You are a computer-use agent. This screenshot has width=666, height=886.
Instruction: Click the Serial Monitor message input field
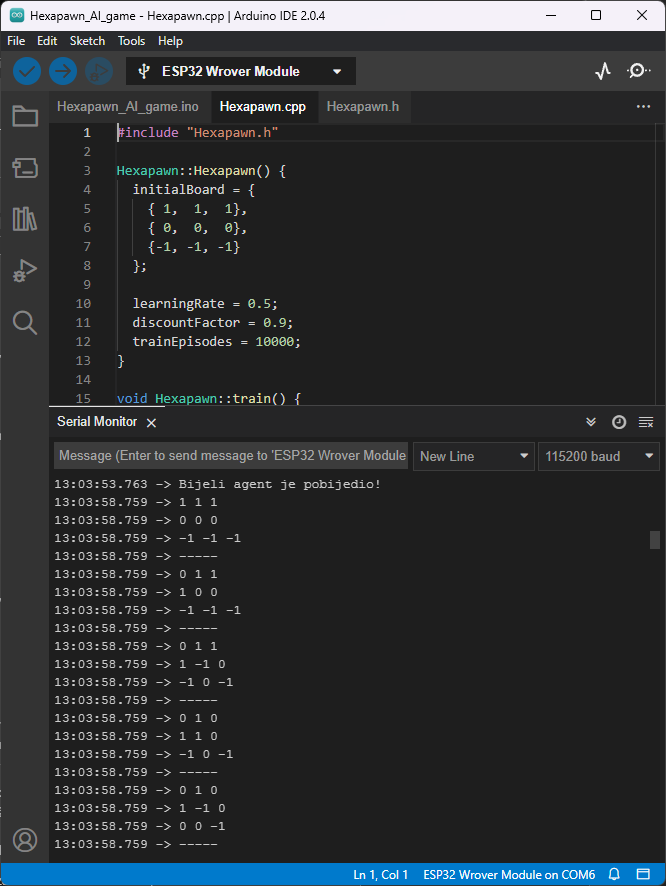tap(230, 456)
